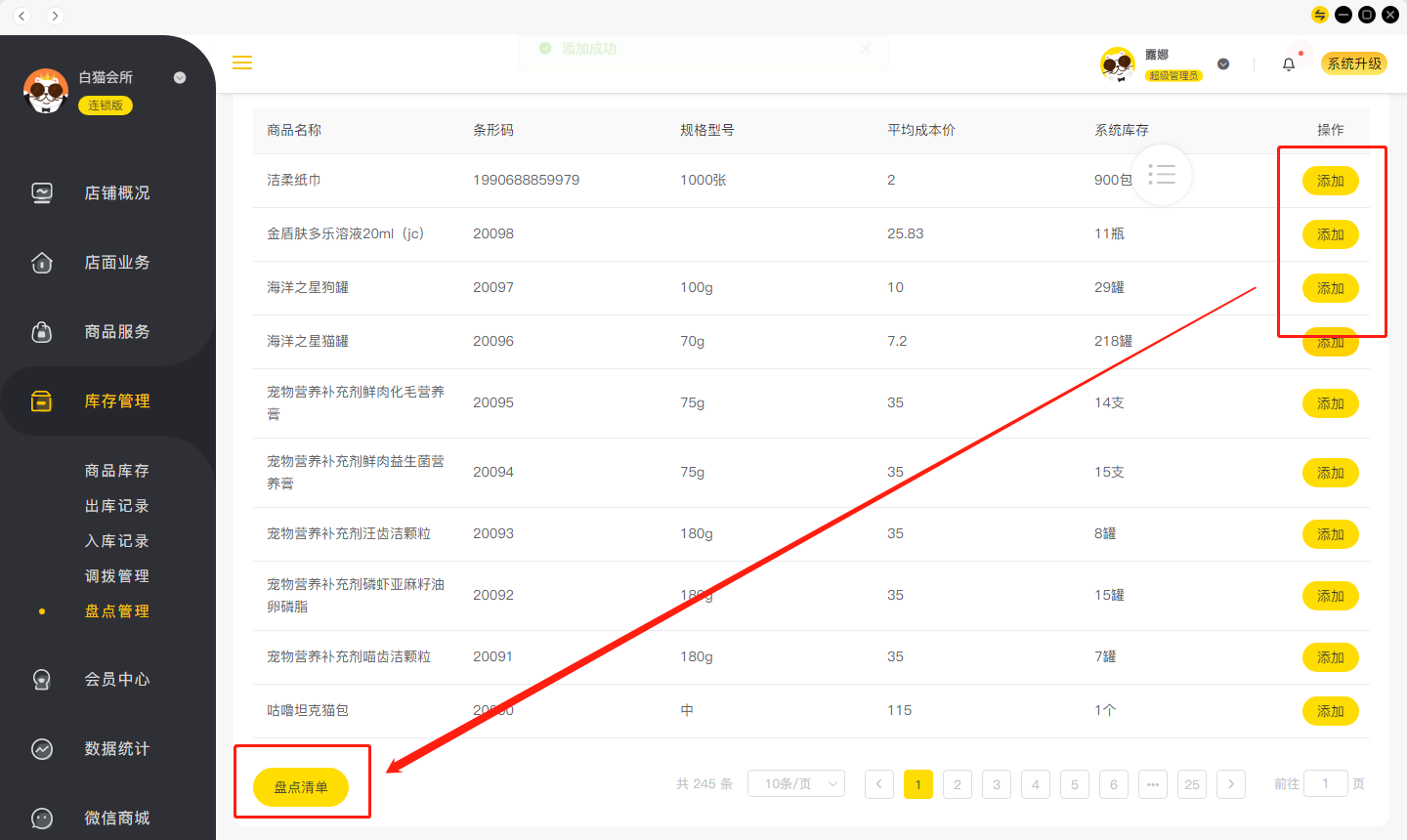Click the 店铺概况 sidebar icon
Viewport: 1407px width, 840px height.
(42, 192)
